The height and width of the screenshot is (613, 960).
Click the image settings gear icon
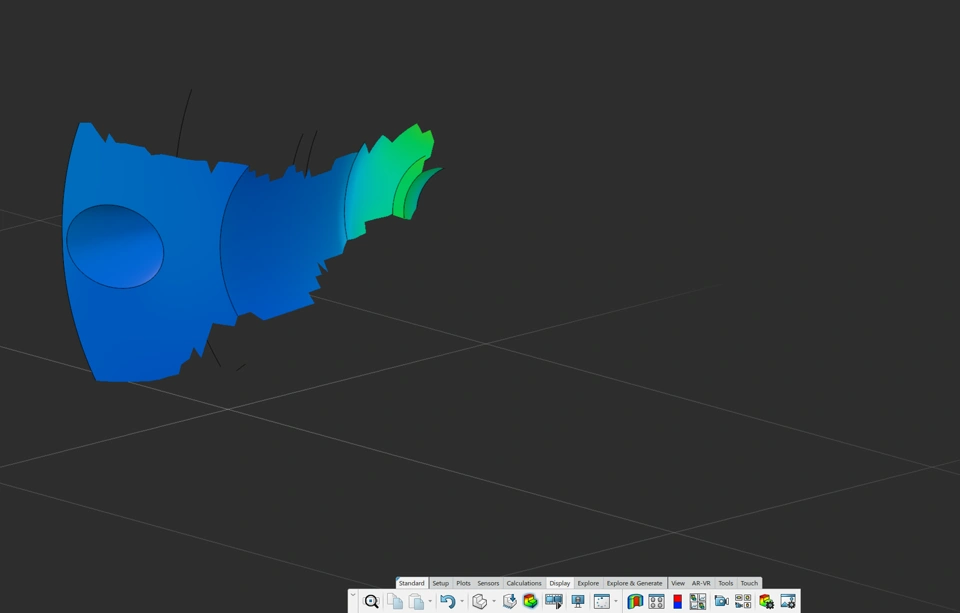788,601
